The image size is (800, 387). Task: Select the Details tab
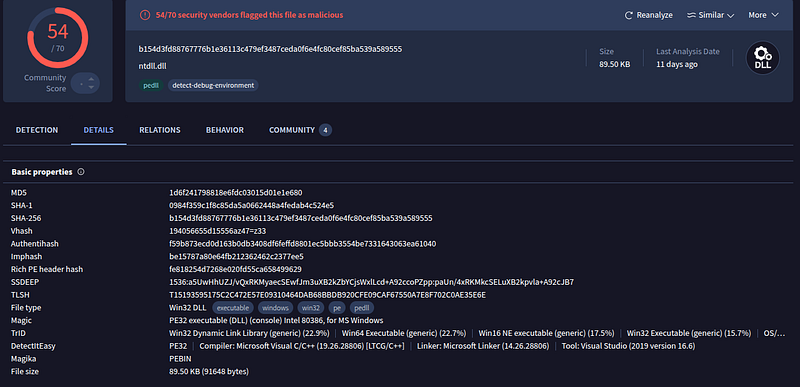tap(98, 130)
